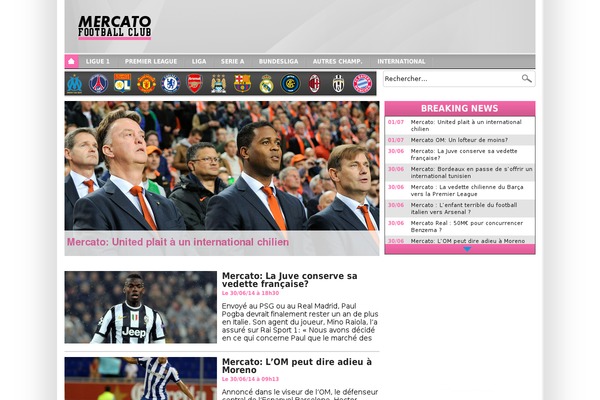Open the Ligue 1 menu

pos(98,61)
